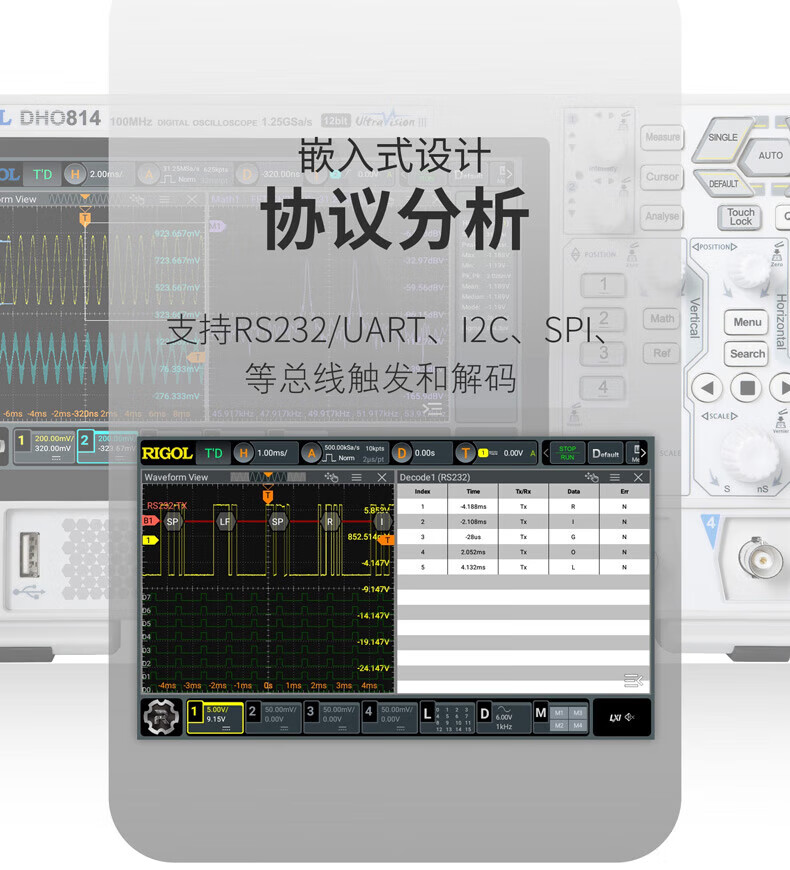This screenshot has width=790, height=870.
Task: Close the Waveform View panel
Action: (381, 477)
